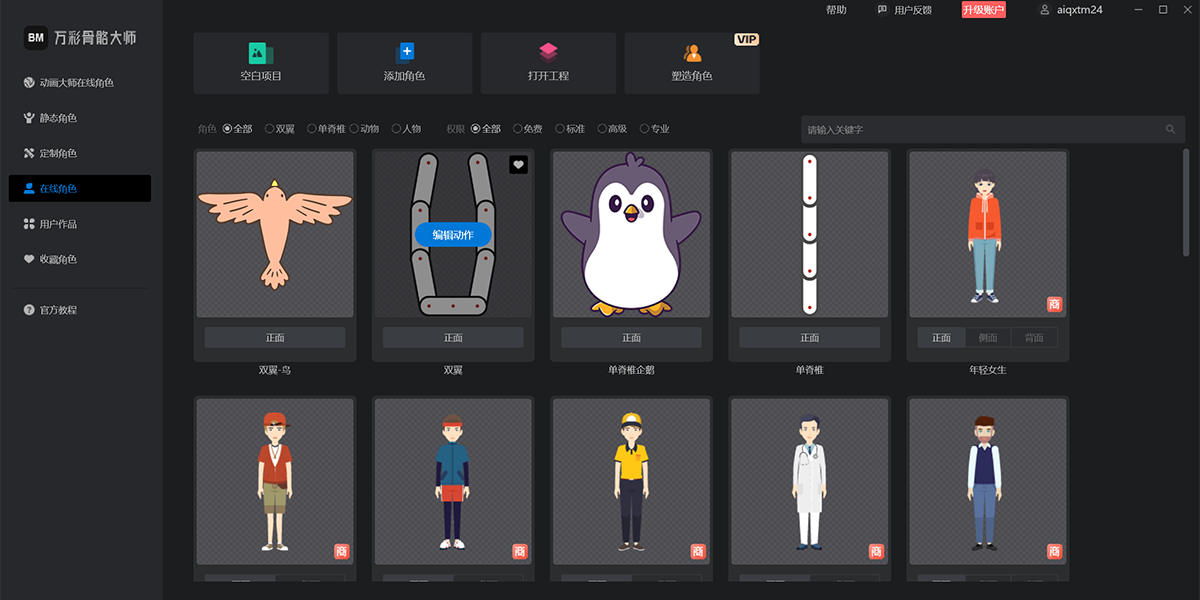The width and height of the screenshot is (1200, 600).
Task: Click the 用户反馈 feedback flag icon
Action: 882,10
